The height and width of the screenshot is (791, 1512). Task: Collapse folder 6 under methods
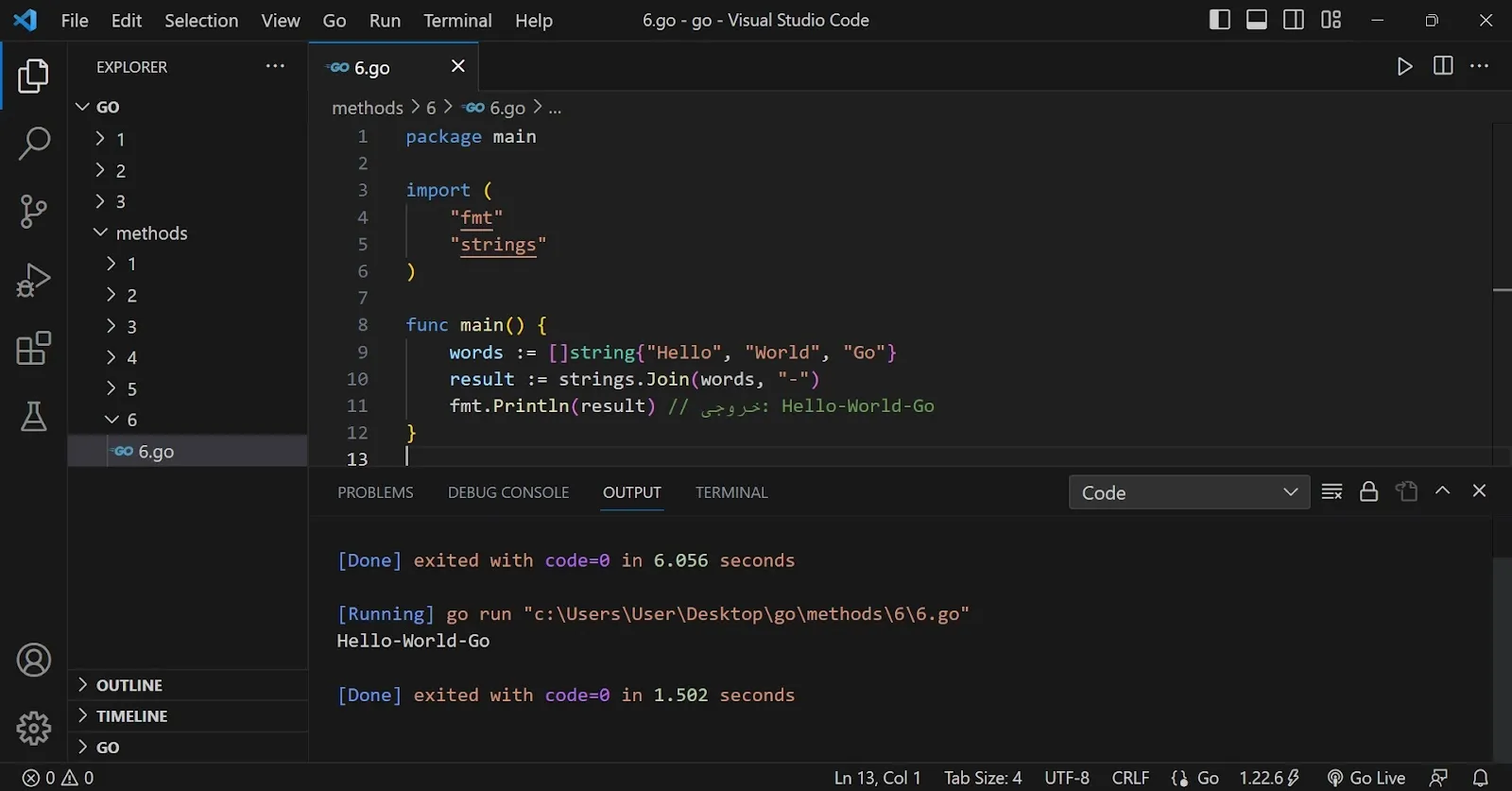pos(188,420)
